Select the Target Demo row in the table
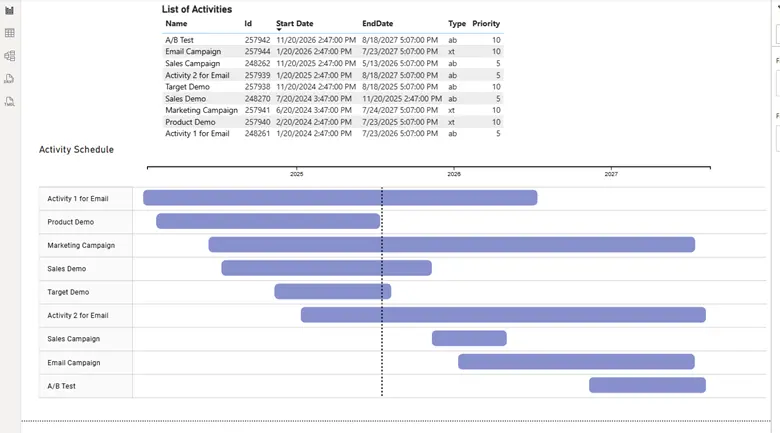Viewport: 780px width, 433px height. point(187,87)
